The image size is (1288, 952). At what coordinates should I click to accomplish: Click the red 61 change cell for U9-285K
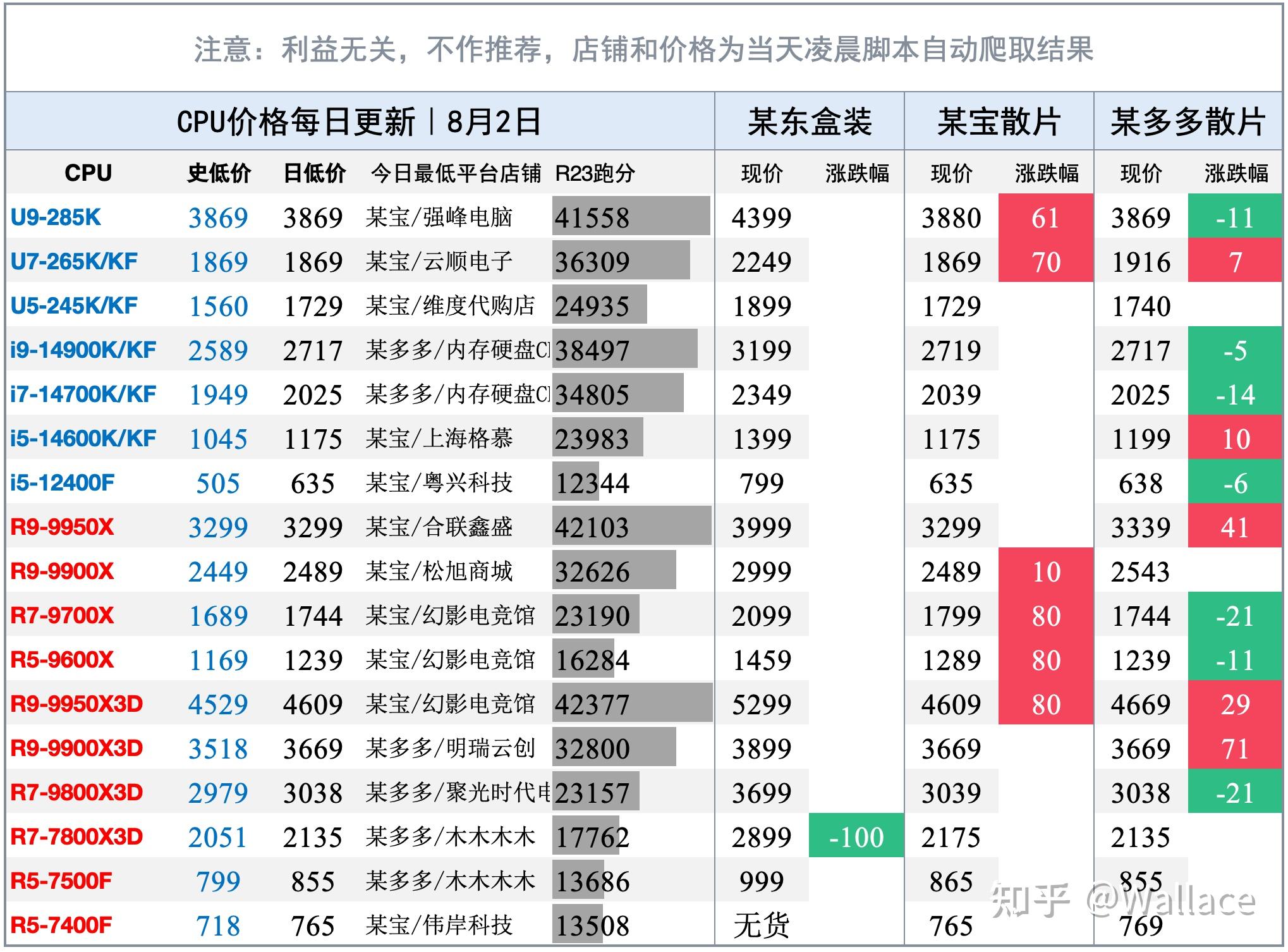[1046, 218]
